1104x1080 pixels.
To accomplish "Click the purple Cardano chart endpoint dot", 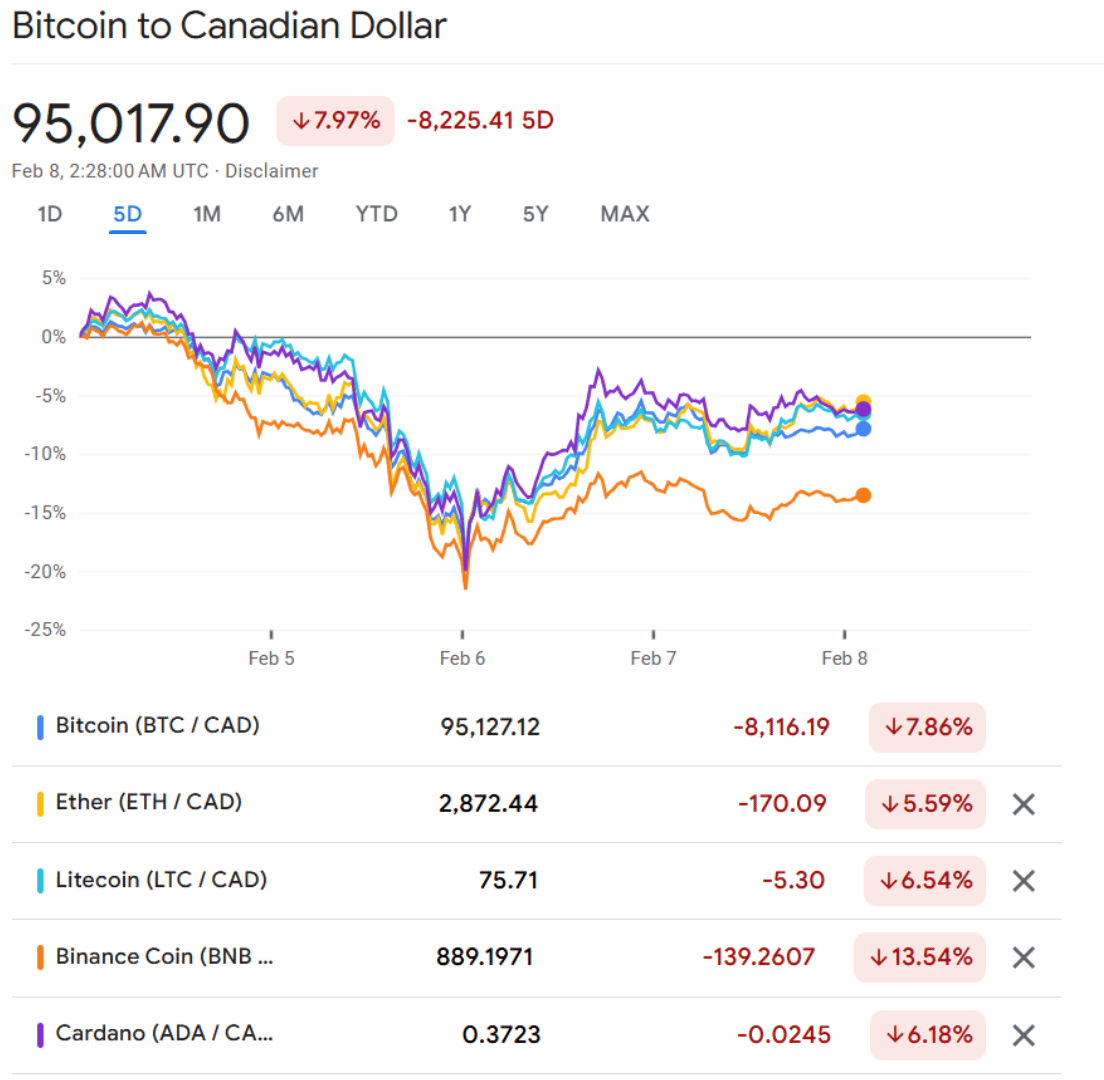I will (863, 410).
